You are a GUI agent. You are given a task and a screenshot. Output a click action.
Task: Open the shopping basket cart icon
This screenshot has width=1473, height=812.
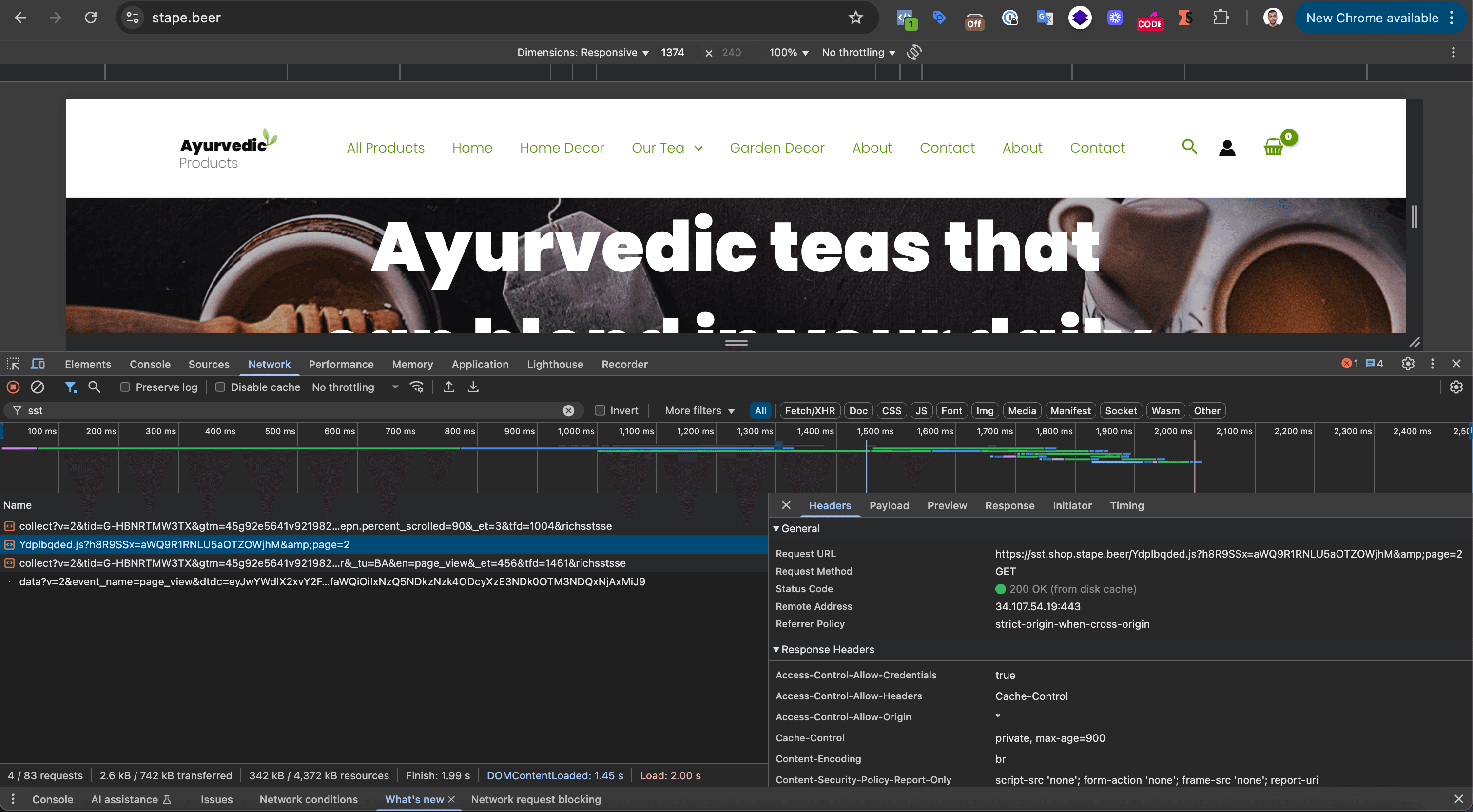(1274, 148)
